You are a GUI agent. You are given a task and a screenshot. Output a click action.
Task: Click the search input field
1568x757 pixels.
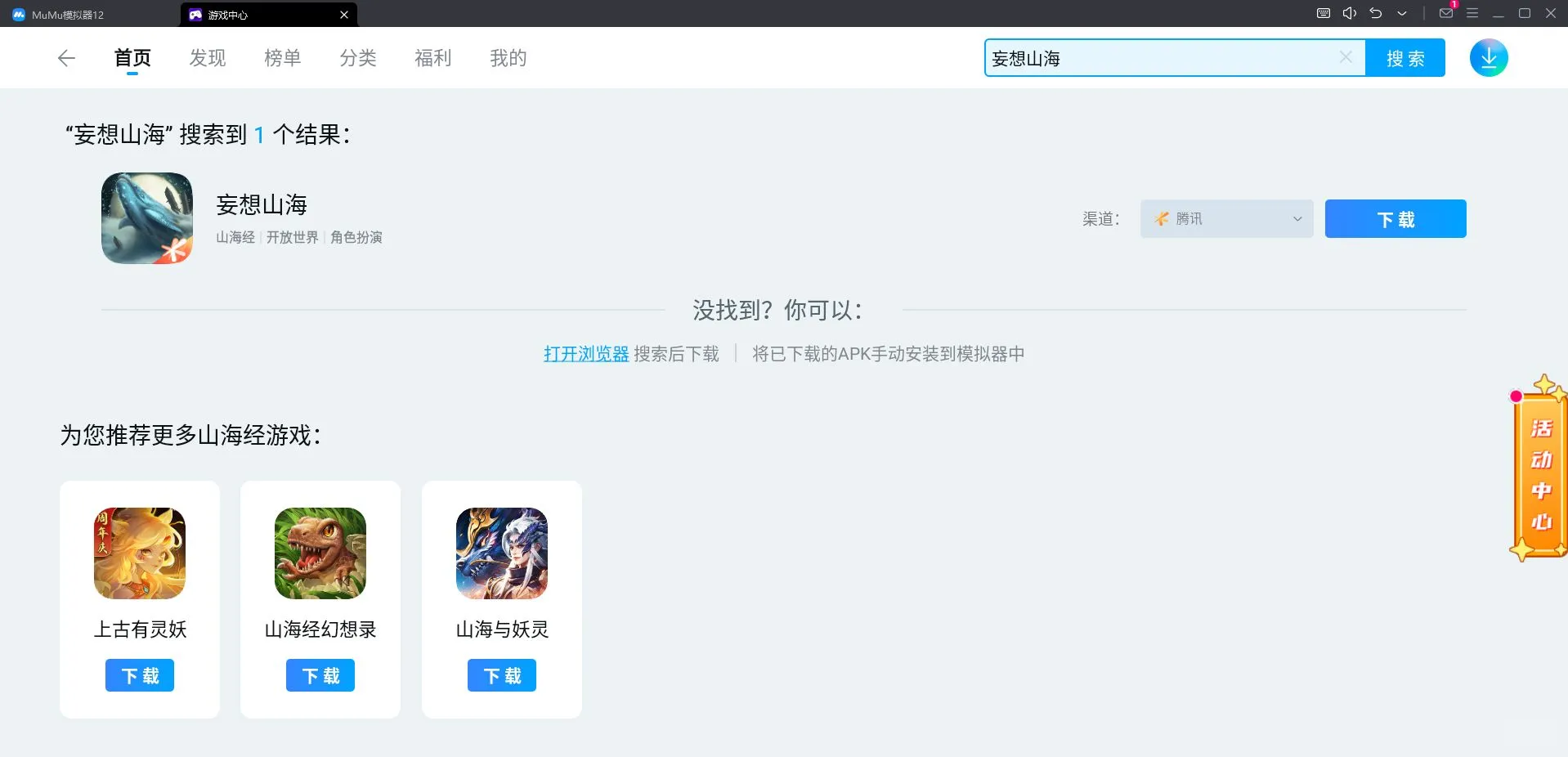(x=1161, y=57)
